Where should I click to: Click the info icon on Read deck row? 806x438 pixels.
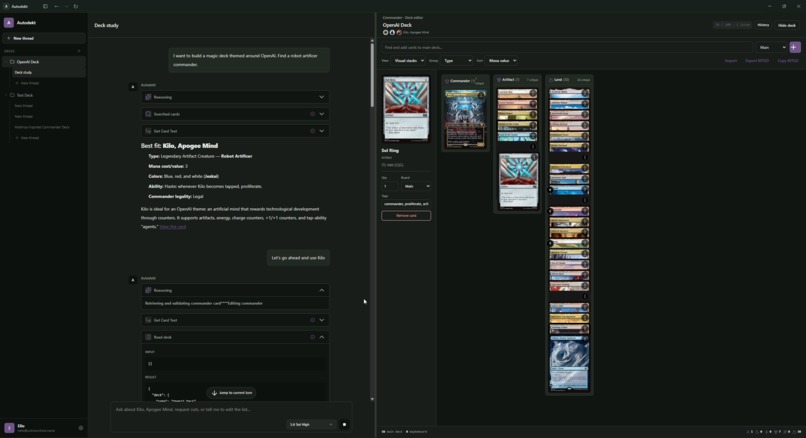point(312,337)
